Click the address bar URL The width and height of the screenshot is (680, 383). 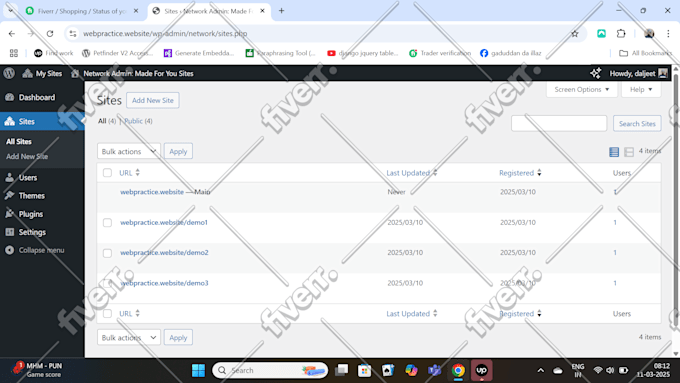tap(165, 33)
